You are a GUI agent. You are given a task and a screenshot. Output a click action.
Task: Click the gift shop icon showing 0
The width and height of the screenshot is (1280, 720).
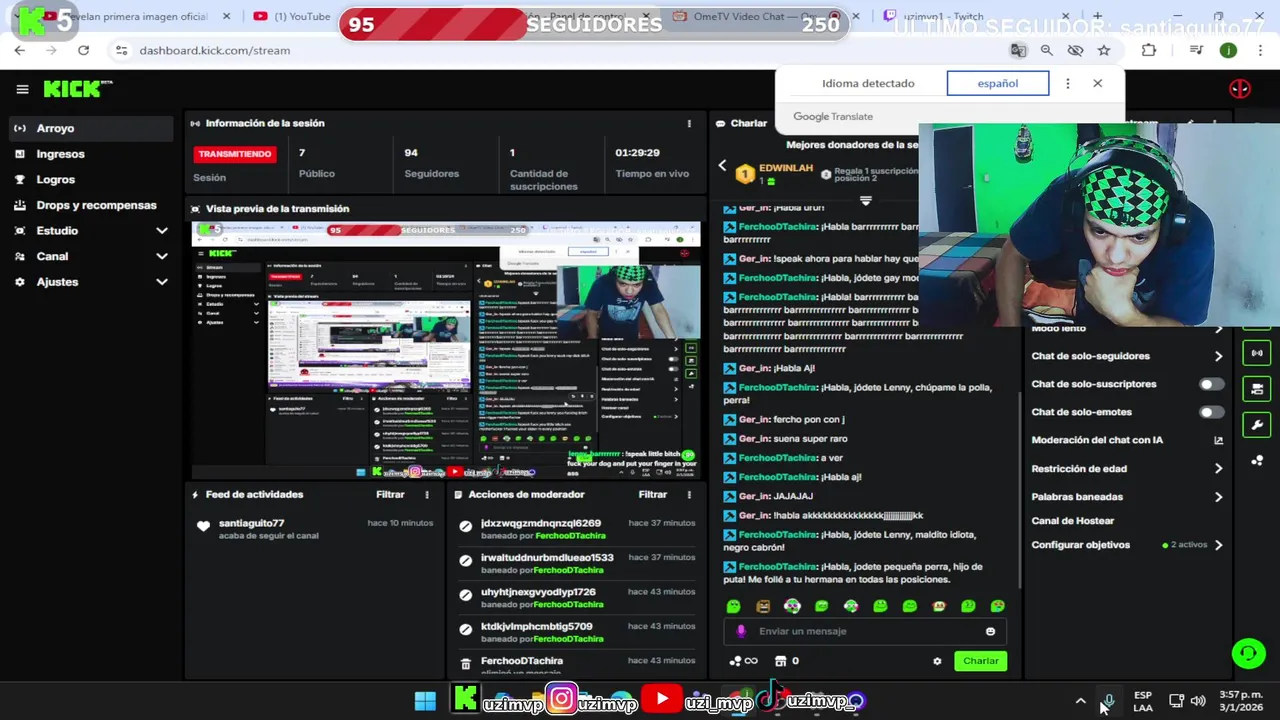pyautogui.click(x=787, y=661)
